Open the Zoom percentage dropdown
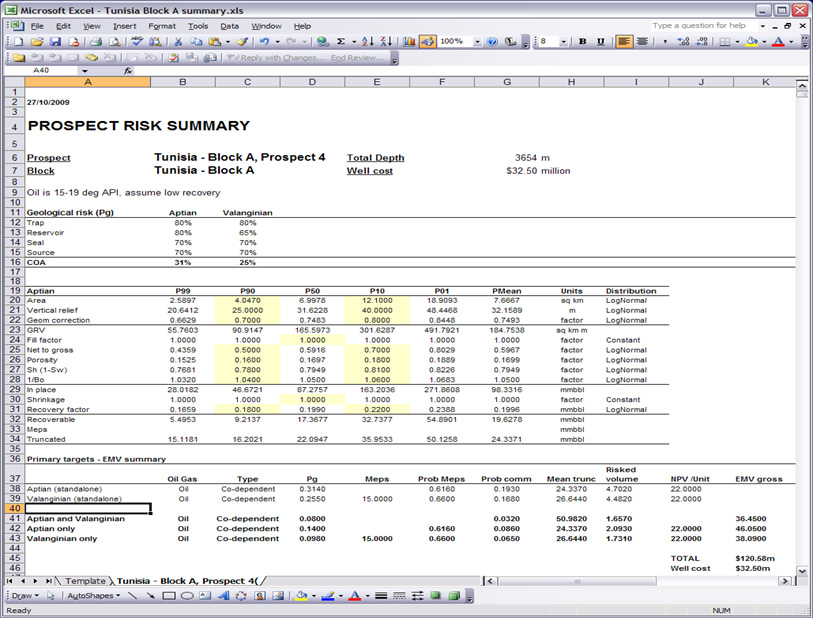The width and height of the screenshot is (814, 619). tap(477, 42)
